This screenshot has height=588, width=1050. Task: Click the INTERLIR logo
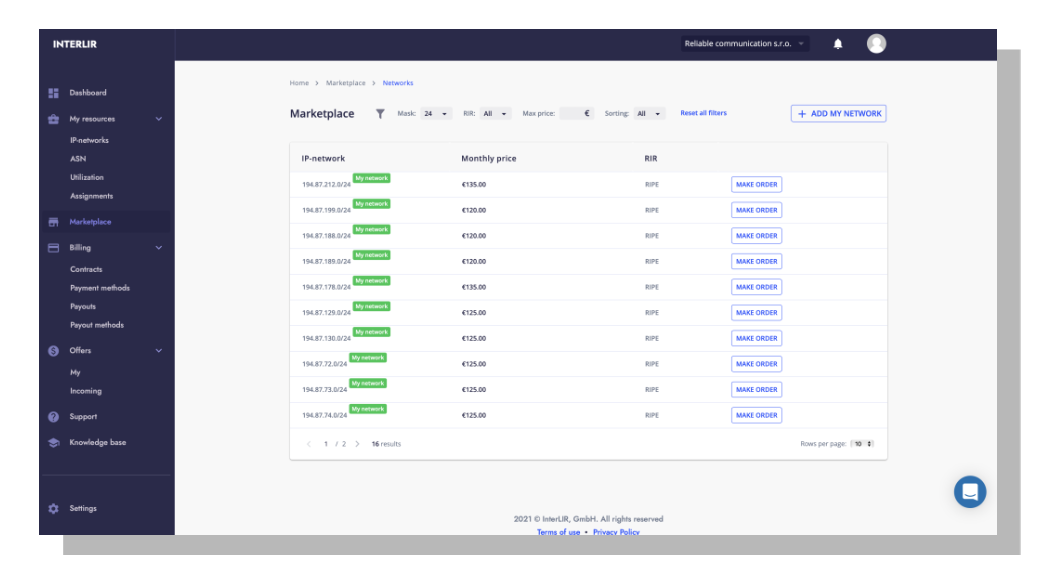(75, 44)
